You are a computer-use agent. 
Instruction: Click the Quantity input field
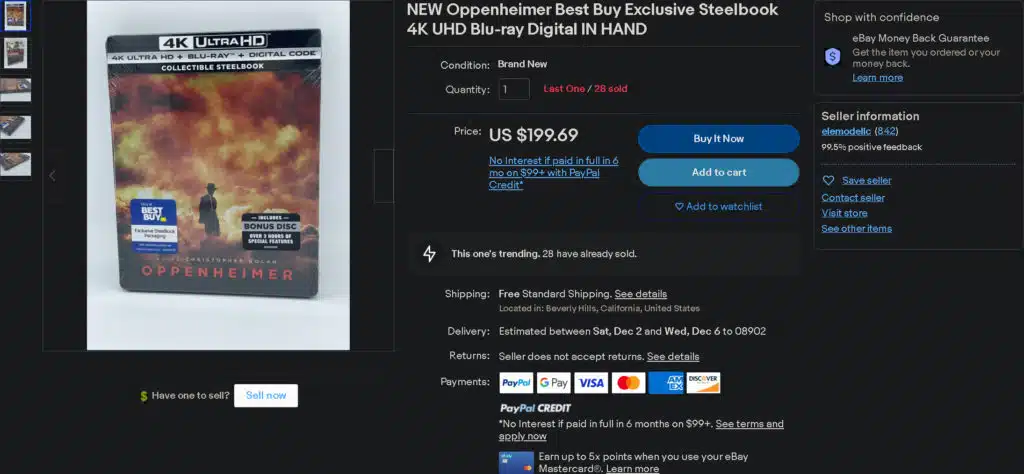(x=514, y=89)
